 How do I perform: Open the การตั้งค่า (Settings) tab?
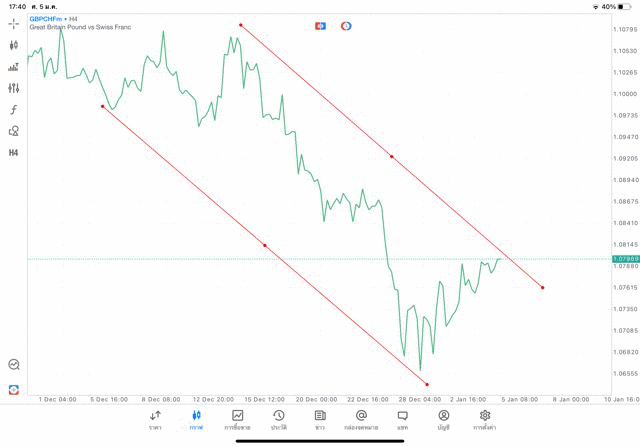point(484,420)
